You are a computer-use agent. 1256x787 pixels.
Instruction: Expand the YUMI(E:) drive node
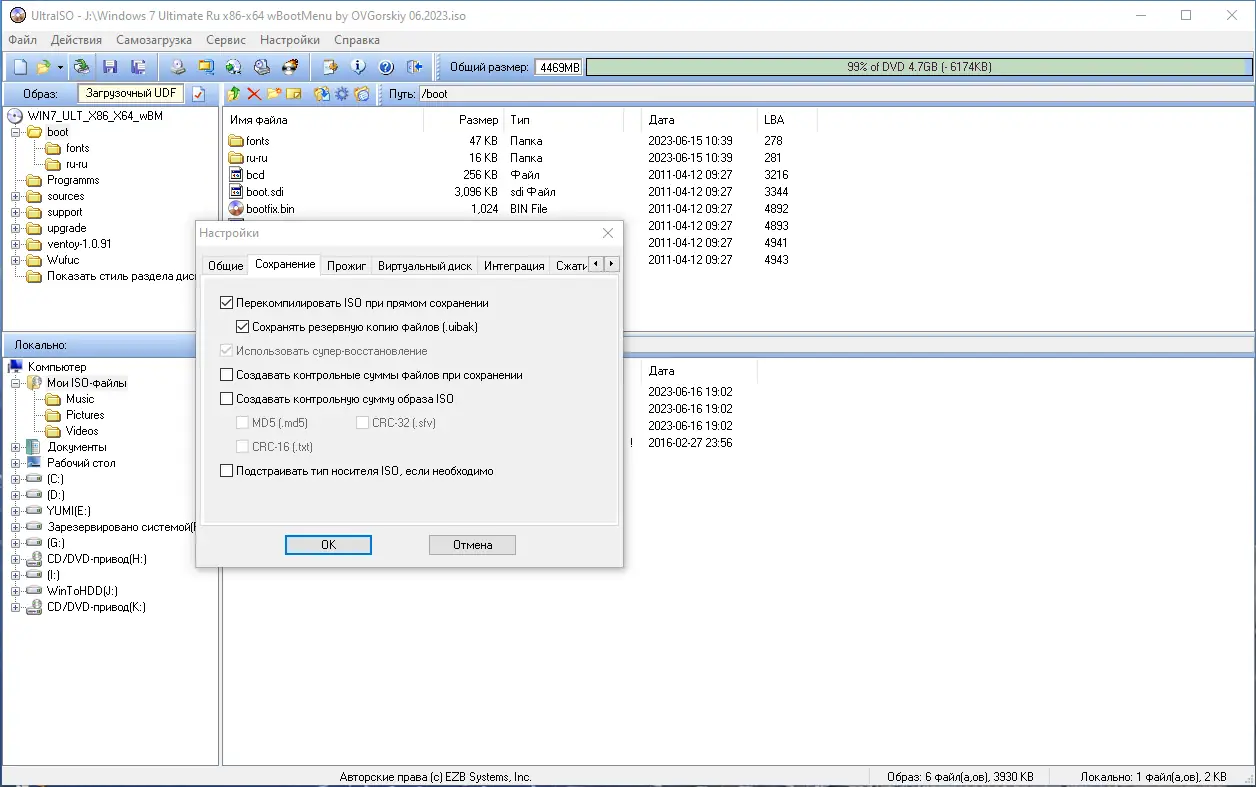(16, 511)
